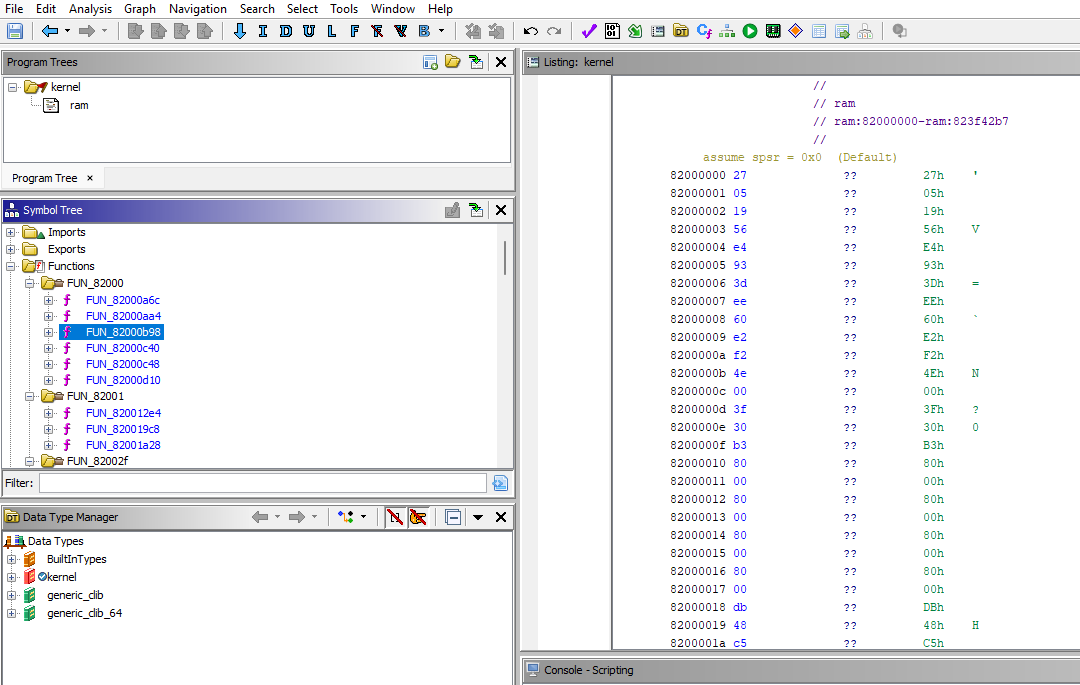Select function FUN_82000c40

(123, 348)
